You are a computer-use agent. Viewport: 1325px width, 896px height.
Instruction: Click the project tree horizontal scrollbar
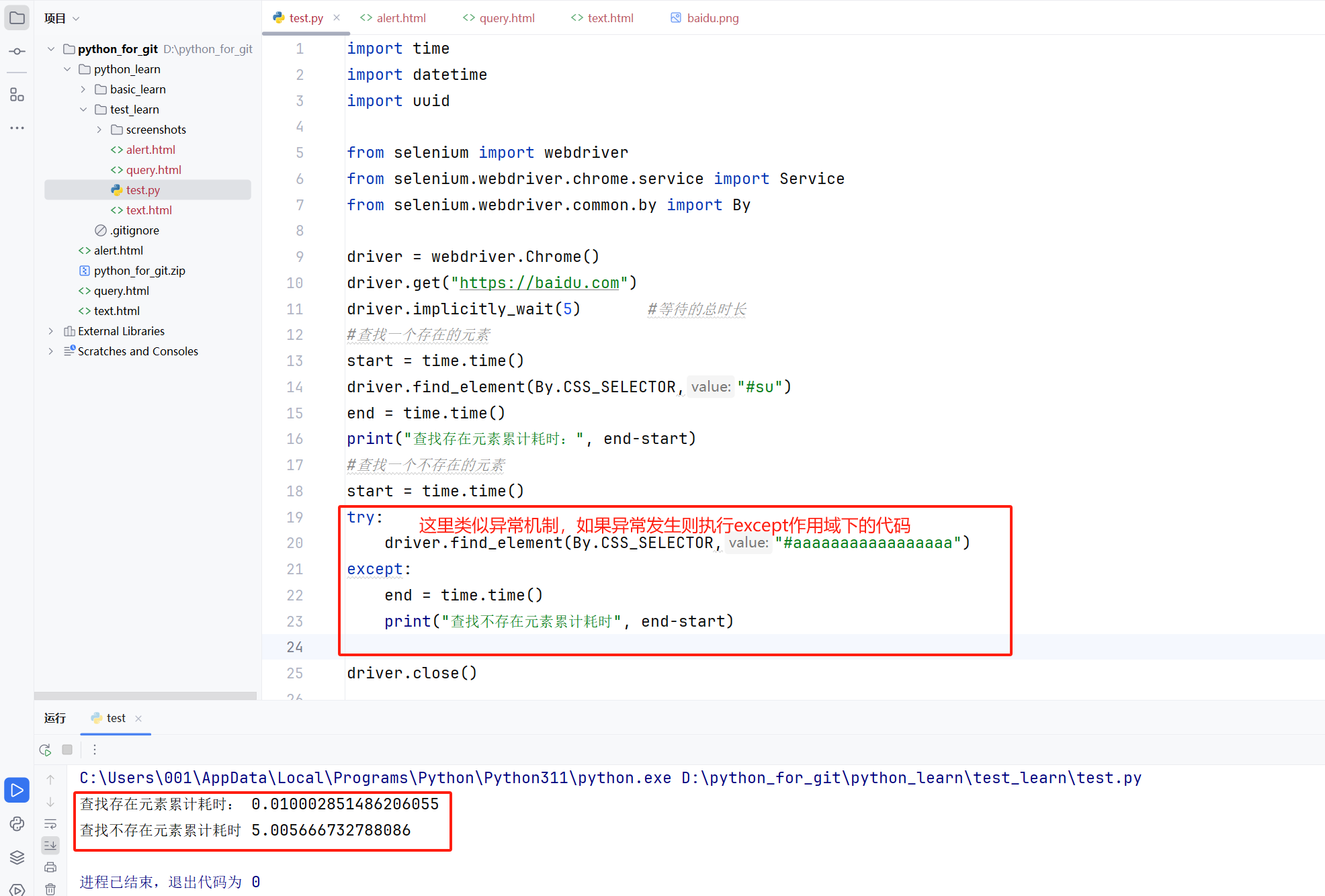point(145,696)
